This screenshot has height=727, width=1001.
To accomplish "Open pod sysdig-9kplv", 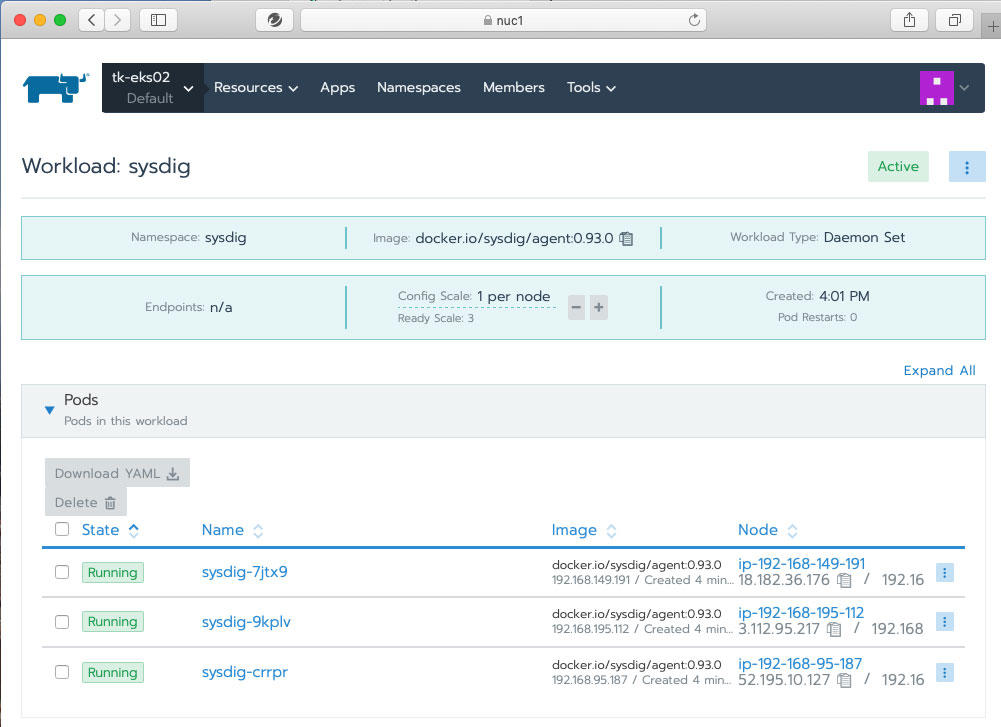I will coord(246,622).
